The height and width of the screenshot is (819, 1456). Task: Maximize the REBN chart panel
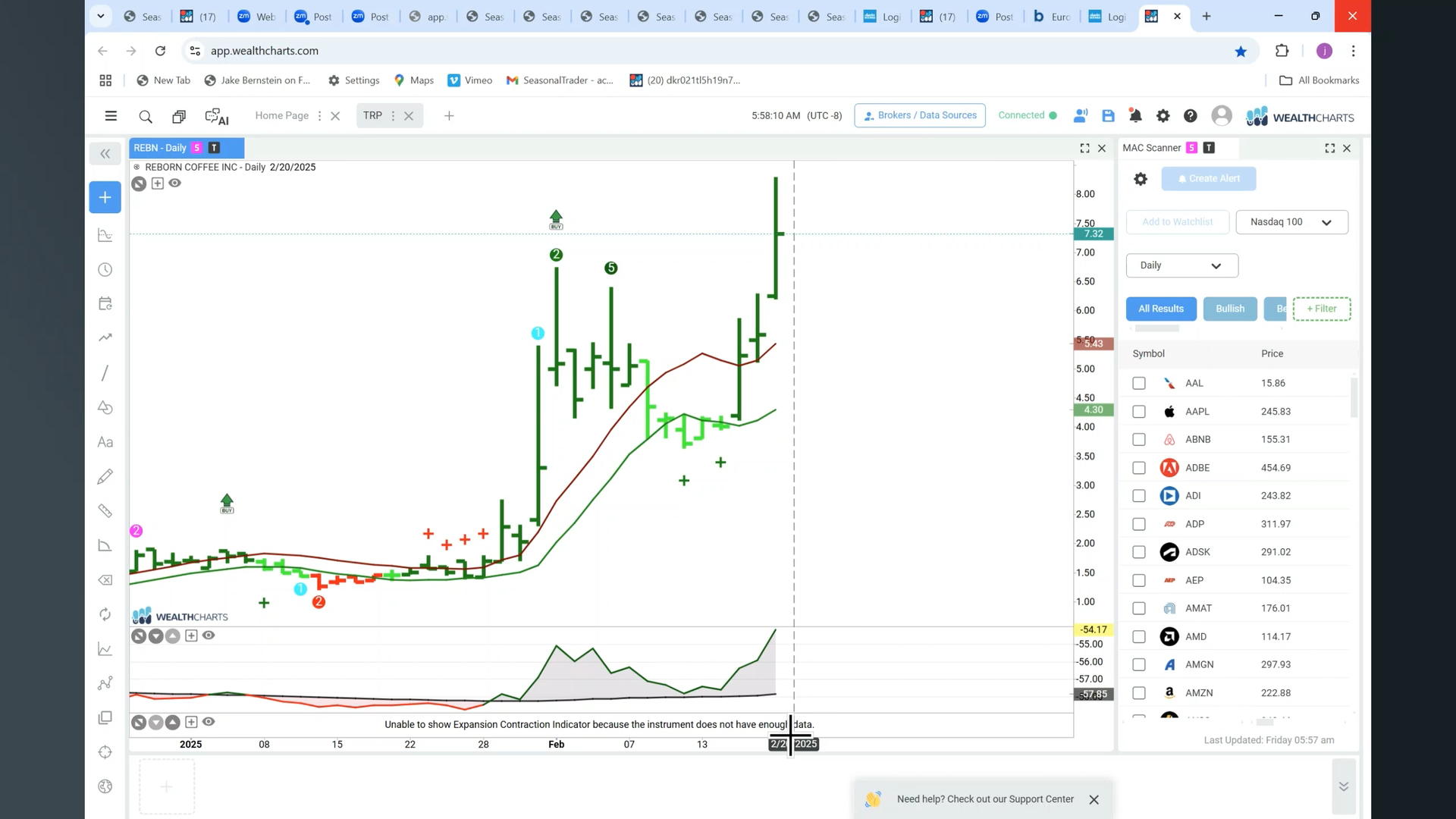(x=1084, y=149)
